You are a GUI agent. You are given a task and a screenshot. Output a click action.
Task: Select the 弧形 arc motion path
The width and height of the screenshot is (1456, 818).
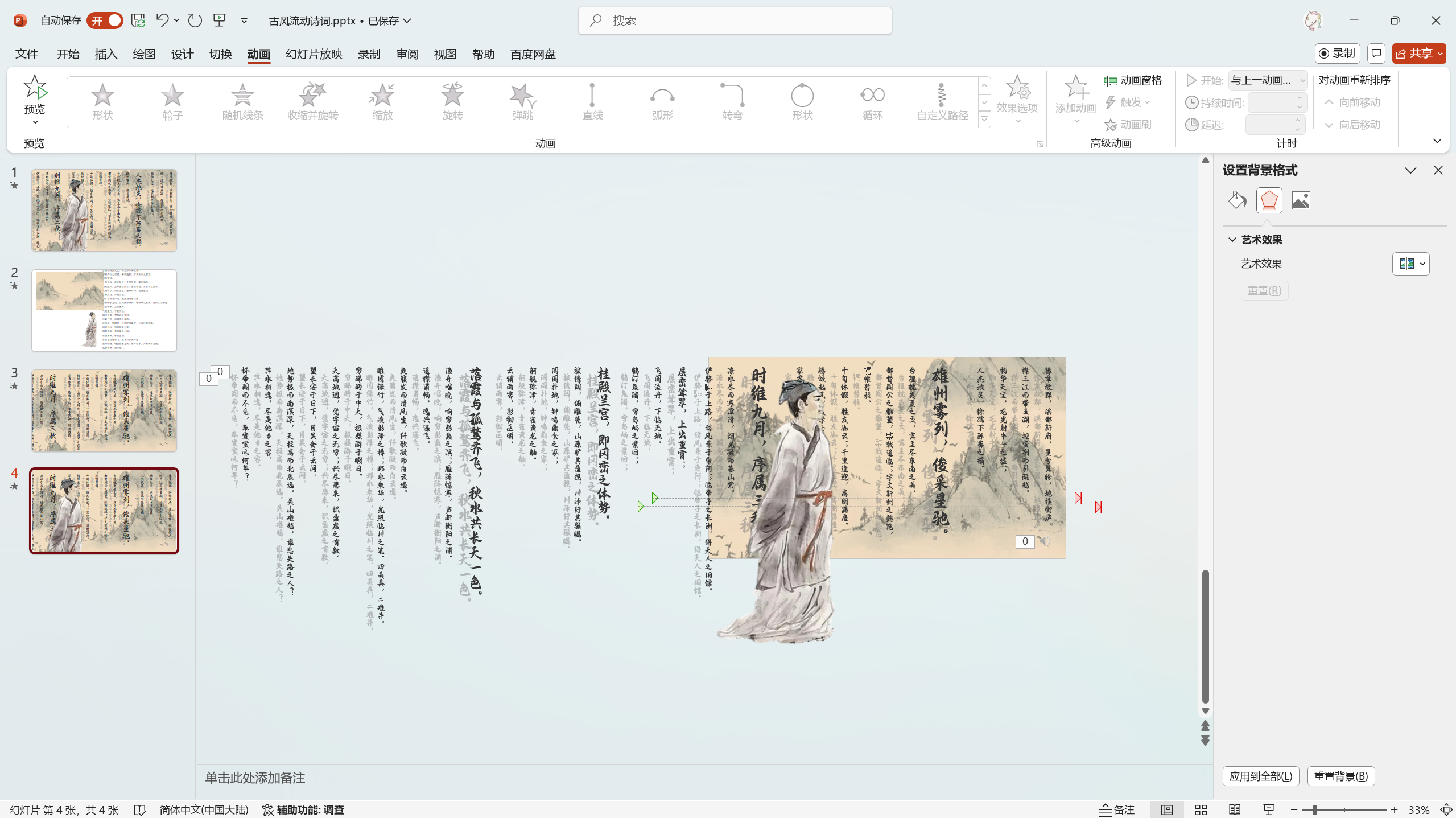click(x=662, y=102)
